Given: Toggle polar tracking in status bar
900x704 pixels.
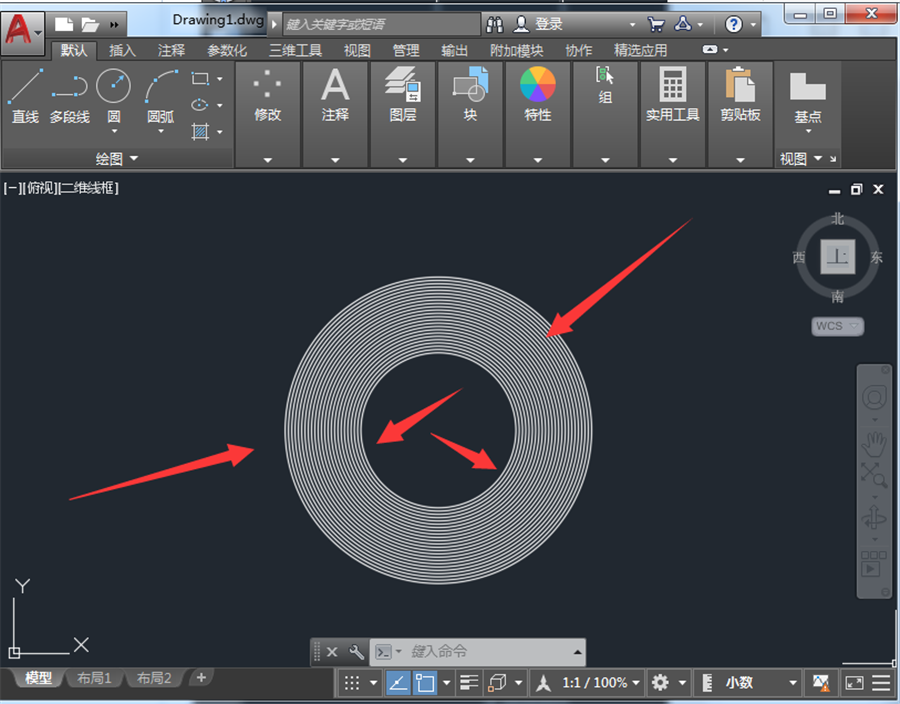Looking at the screenshot, I should pyautogui.click(x=398, y=682).
